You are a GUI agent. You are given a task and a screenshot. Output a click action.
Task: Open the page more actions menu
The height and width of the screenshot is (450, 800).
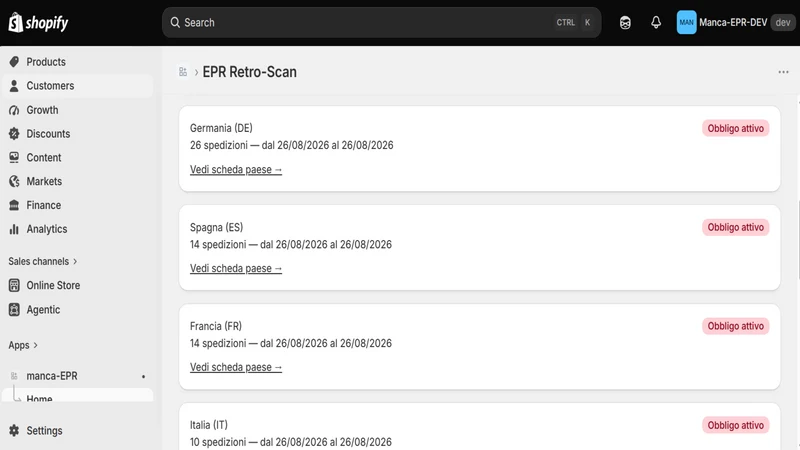[x=783, y=72]
